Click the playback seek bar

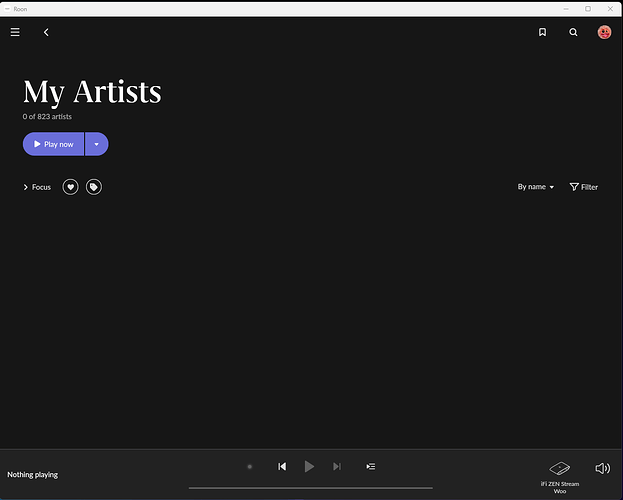pyautogui.click(x=311, y=488)
